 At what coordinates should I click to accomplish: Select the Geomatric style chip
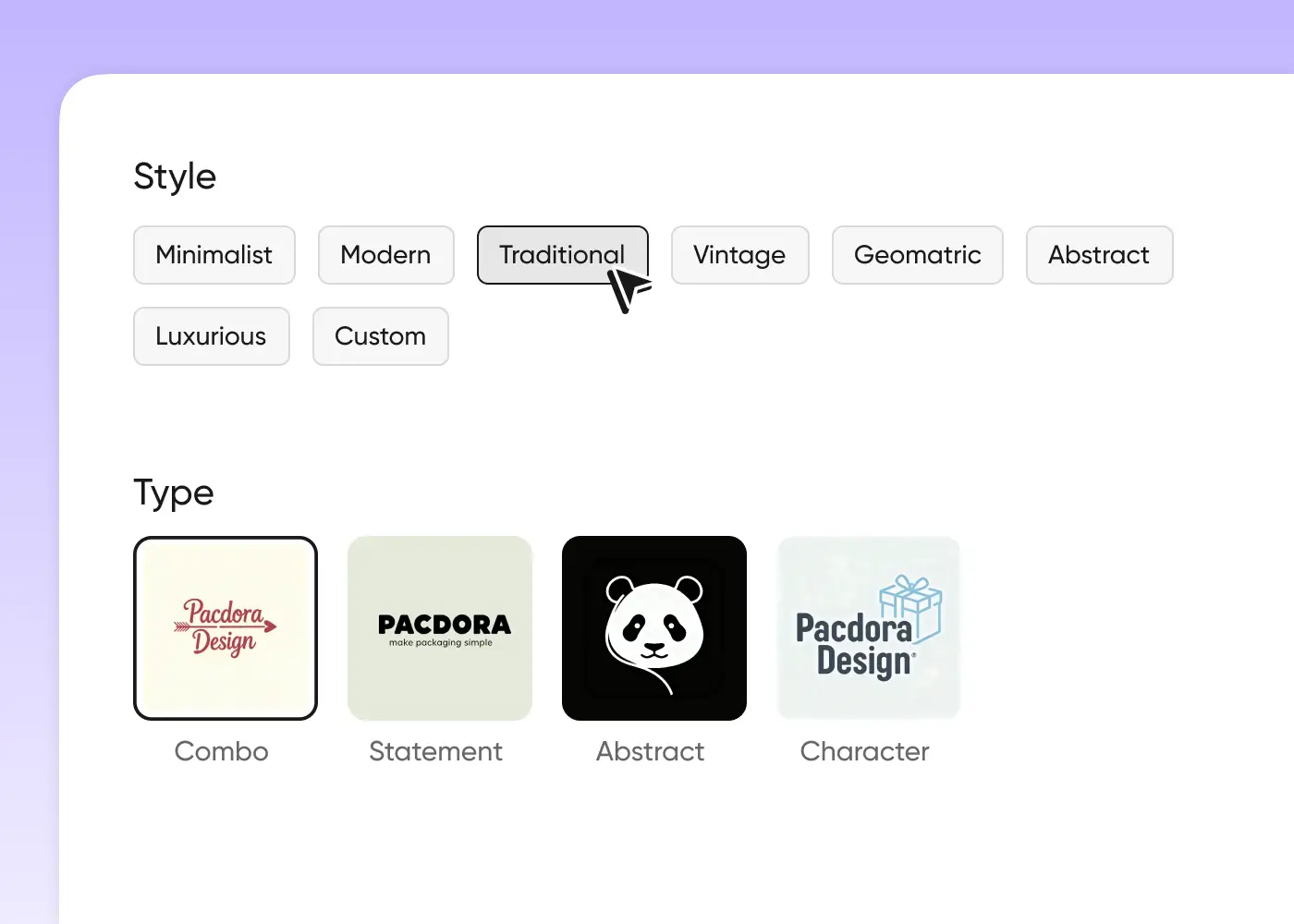tap(917, 255)
